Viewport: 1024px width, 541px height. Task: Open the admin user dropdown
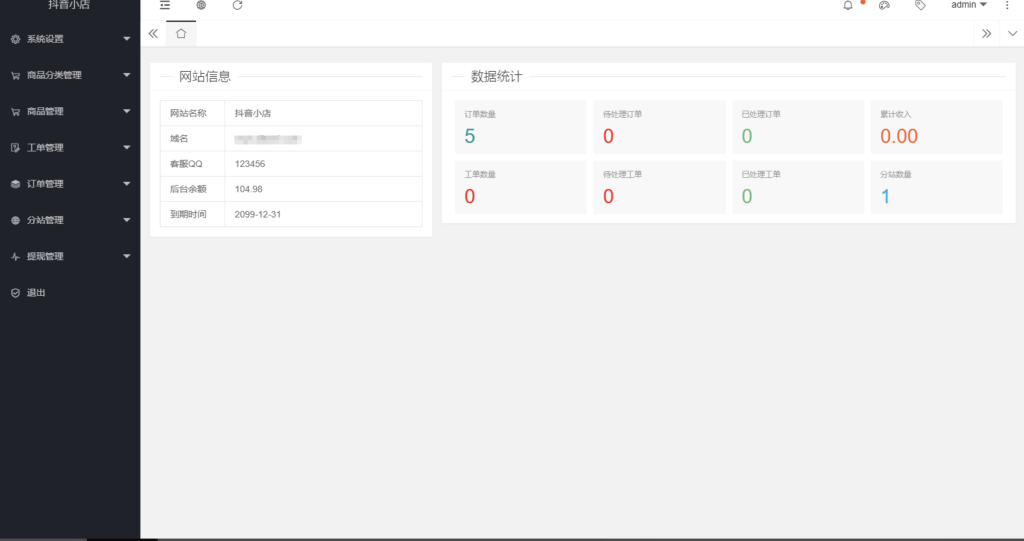coord(968,5)
